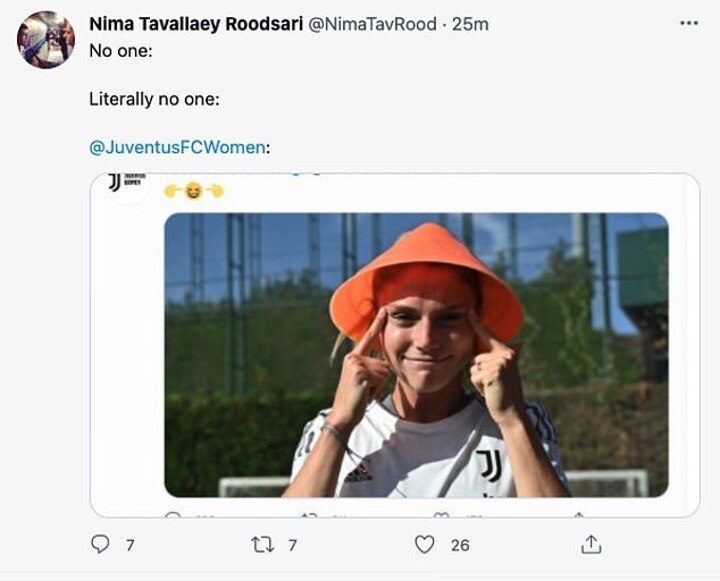Open the 25m timestamp link
This screenshot has height=581, width=720.
[470, 23]
